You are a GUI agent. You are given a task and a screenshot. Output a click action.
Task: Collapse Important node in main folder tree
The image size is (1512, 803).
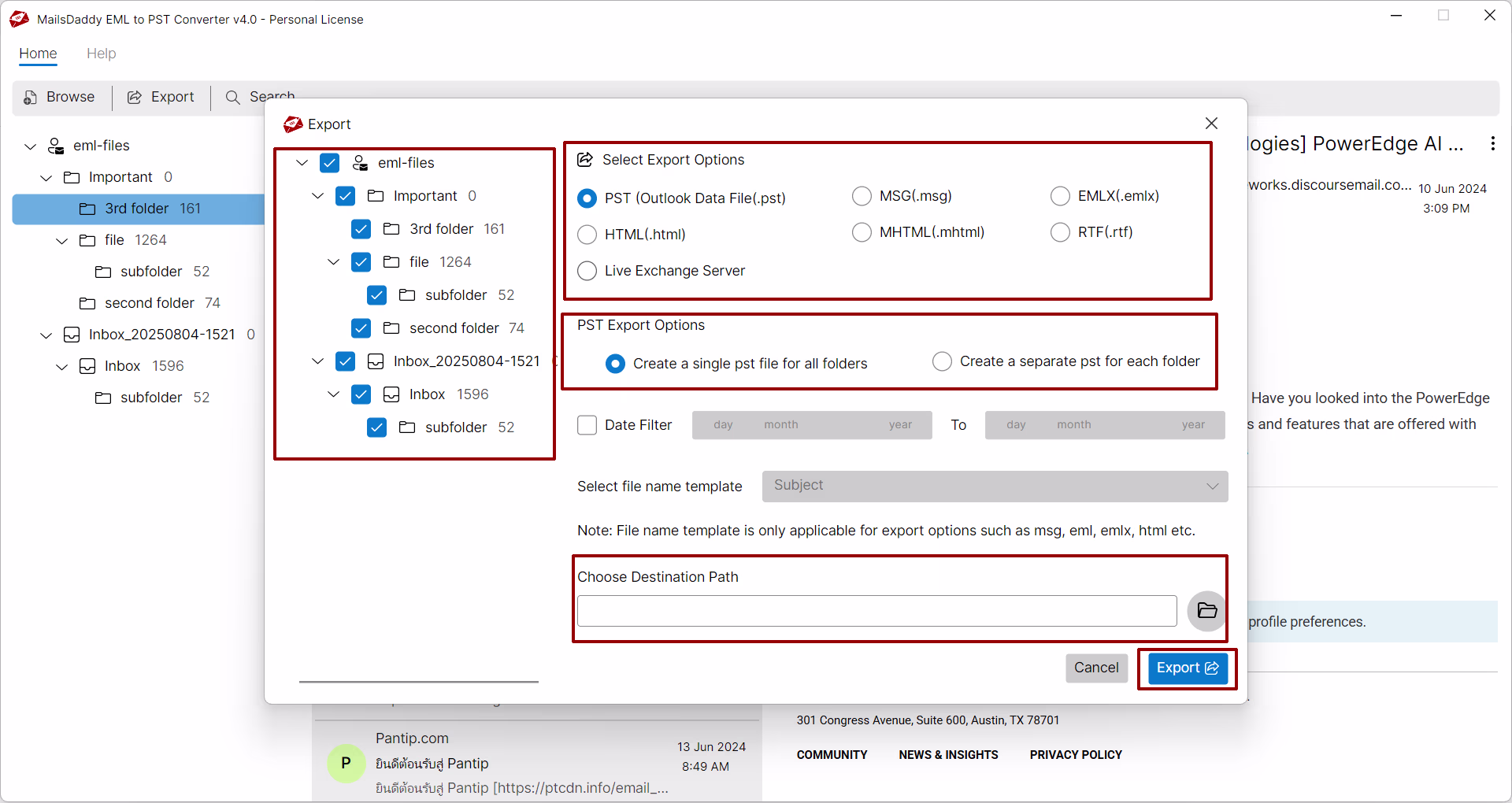coord(46,178)
